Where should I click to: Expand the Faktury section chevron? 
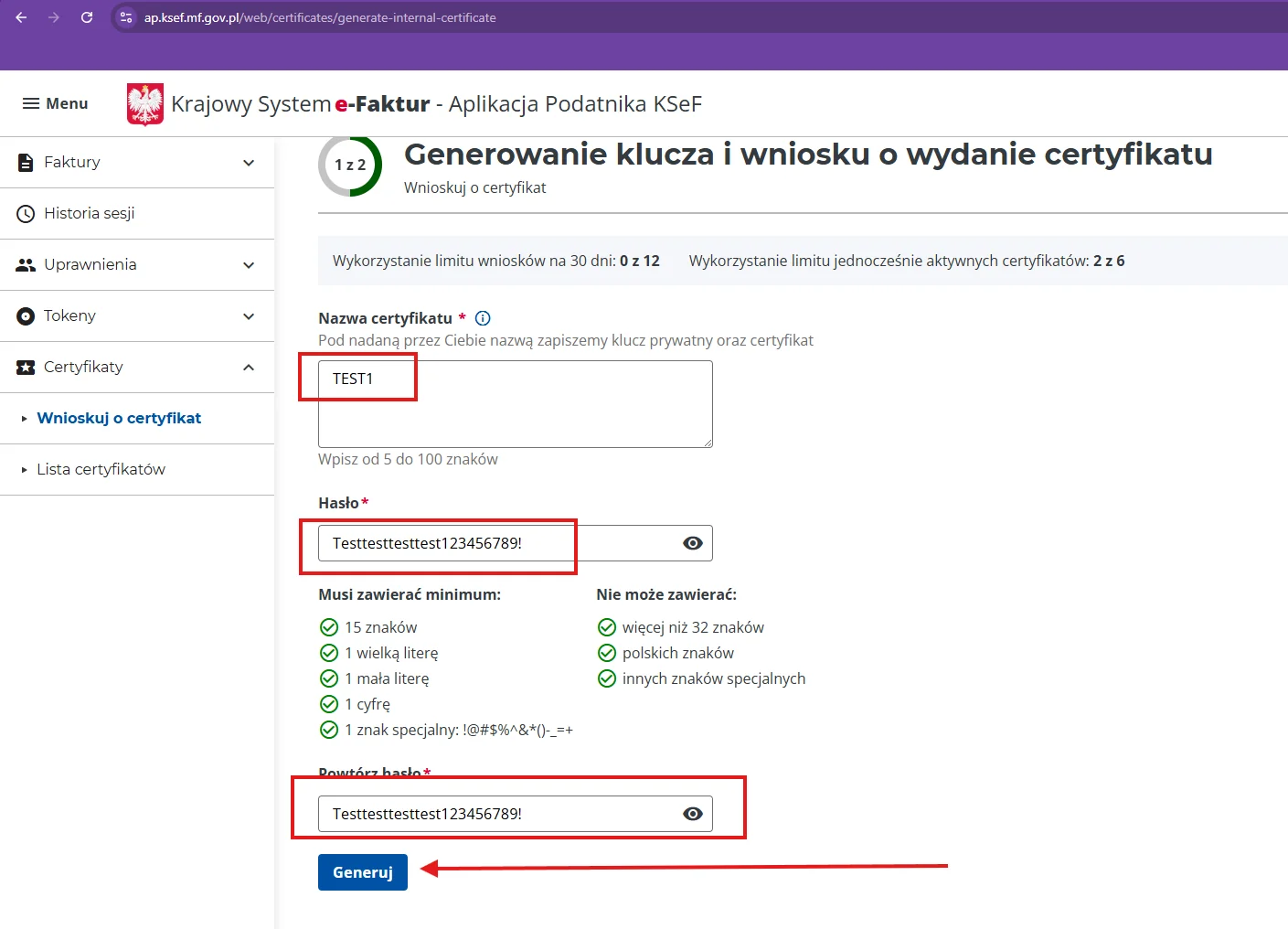point(249,163)
